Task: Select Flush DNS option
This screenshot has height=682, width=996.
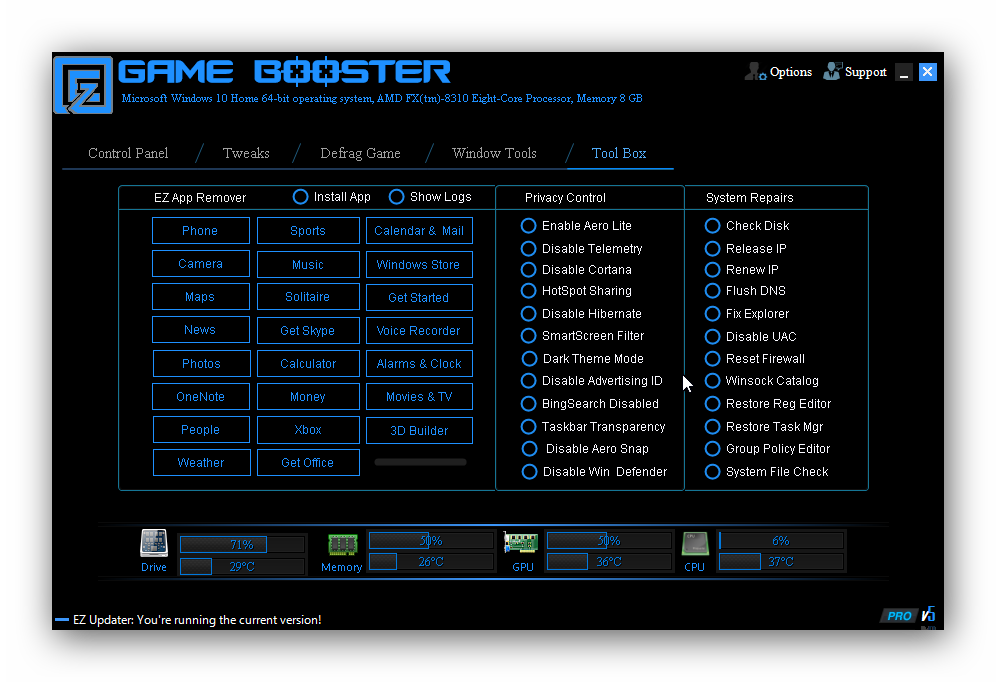Action: click(x=713, y=291)
